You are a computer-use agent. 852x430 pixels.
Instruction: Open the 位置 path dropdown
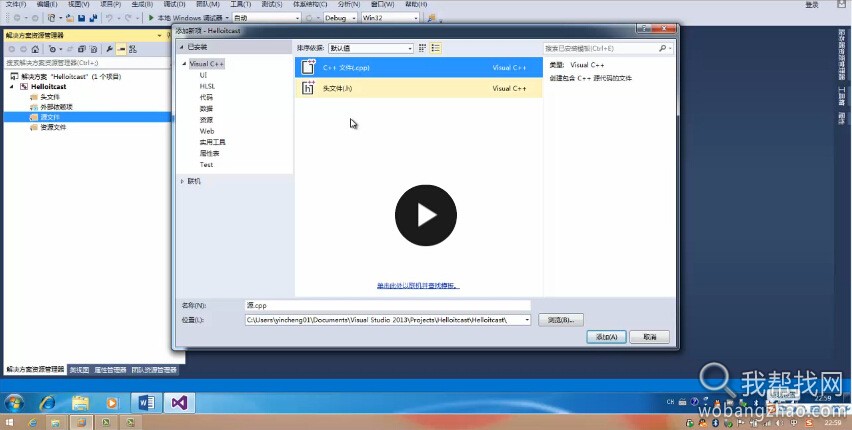tap(527, 320)
